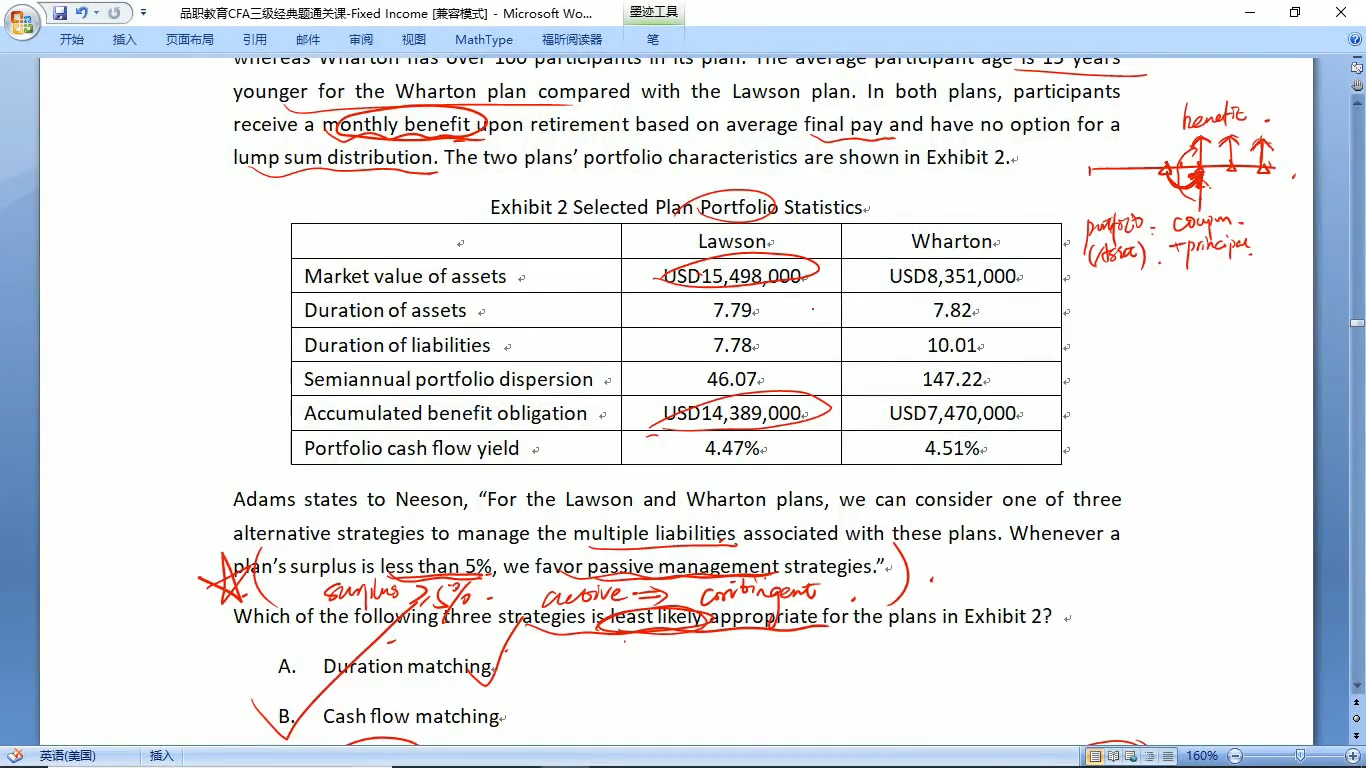This screenshot has height=768, width=1366.
Task: Click the zoom in plus button
Action: pos(1354,757)
